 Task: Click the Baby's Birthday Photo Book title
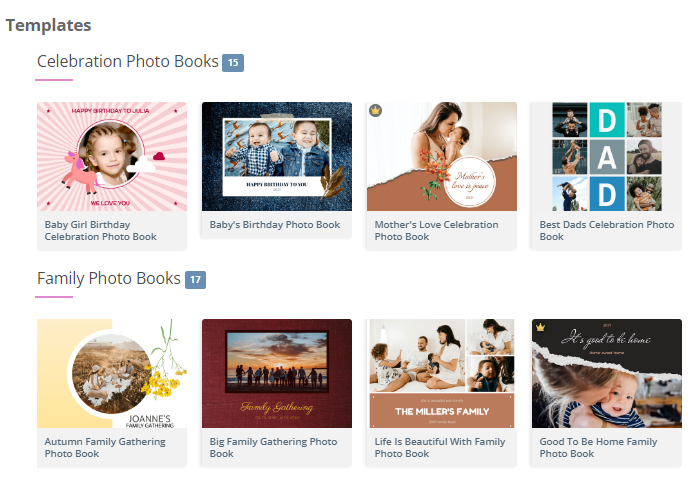[x=275, y=225]
